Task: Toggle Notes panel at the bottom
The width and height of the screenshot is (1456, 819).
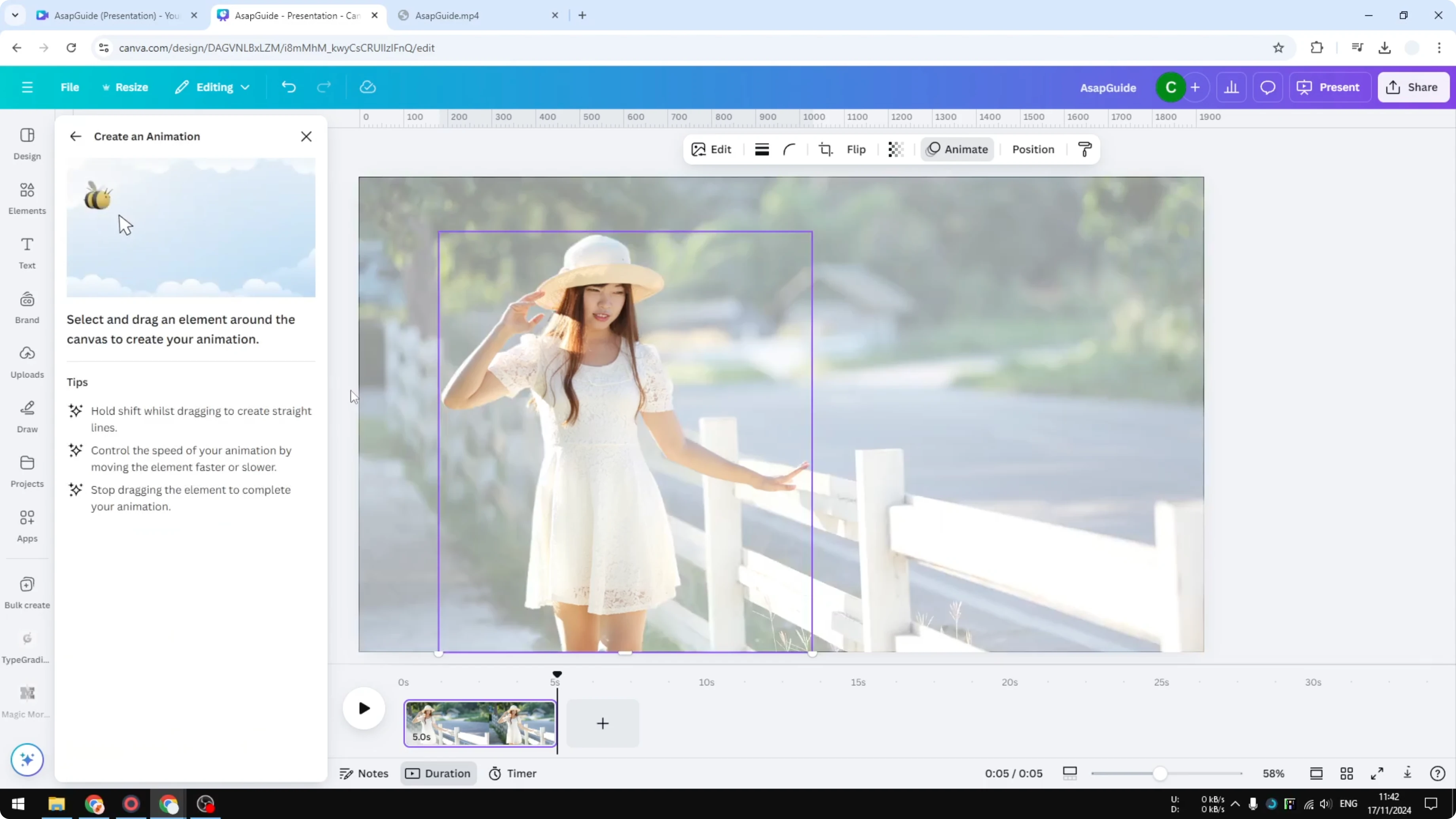Action: pyautogui.click(x=364, y=773)
